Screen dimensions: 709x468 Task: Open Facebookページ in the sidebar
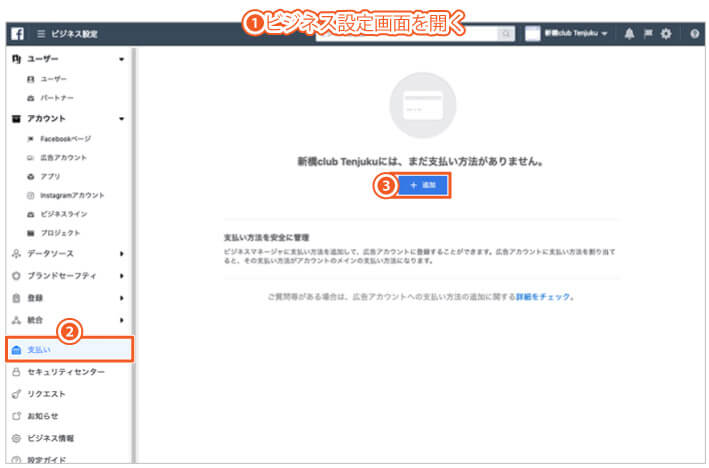pos(66,139)
